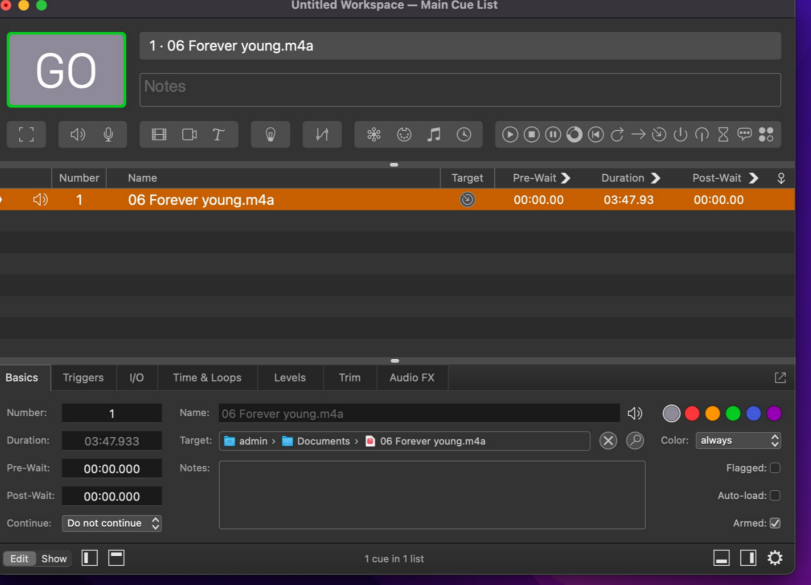Select the purple color swatch
Image resolution: width=811 pixels, height=585 pixels.
[774, 413]
